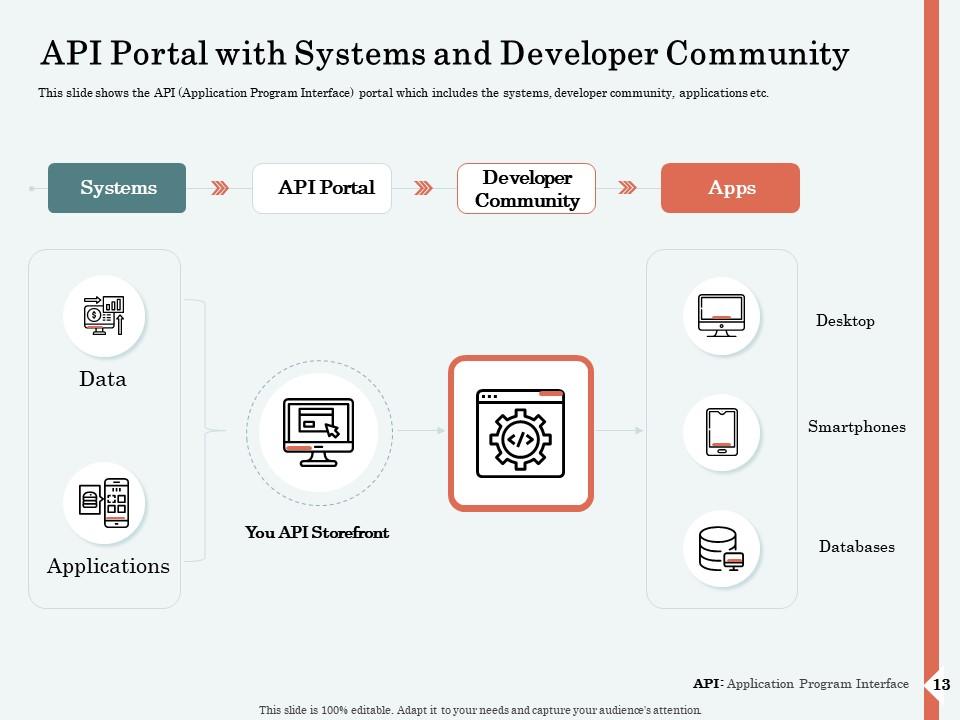Click the slide description subtitle text
The image size is (960, 720).
pyautogui.click(x=403, y=93)
